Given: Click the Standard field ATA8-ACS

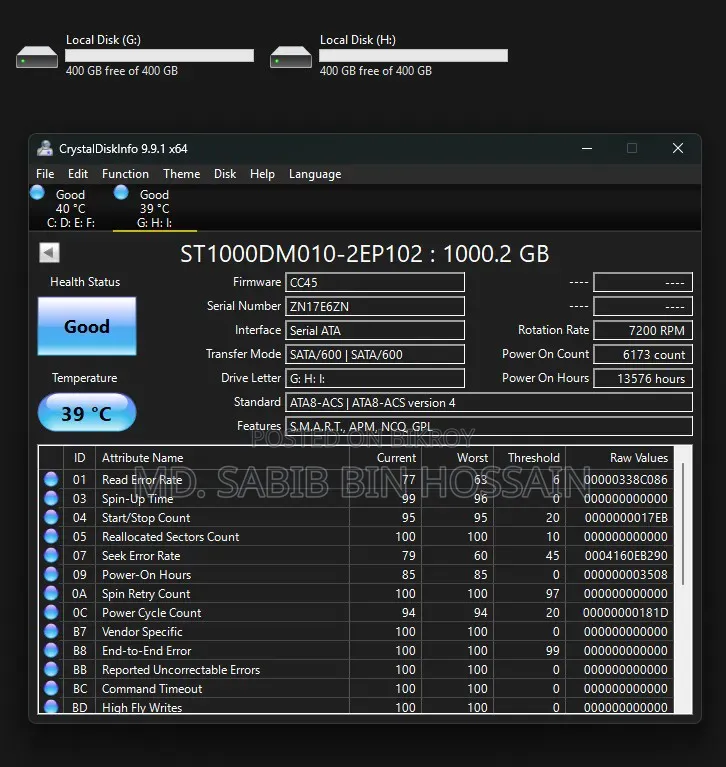Looking at the screenshot, I should tap(489, 402).
